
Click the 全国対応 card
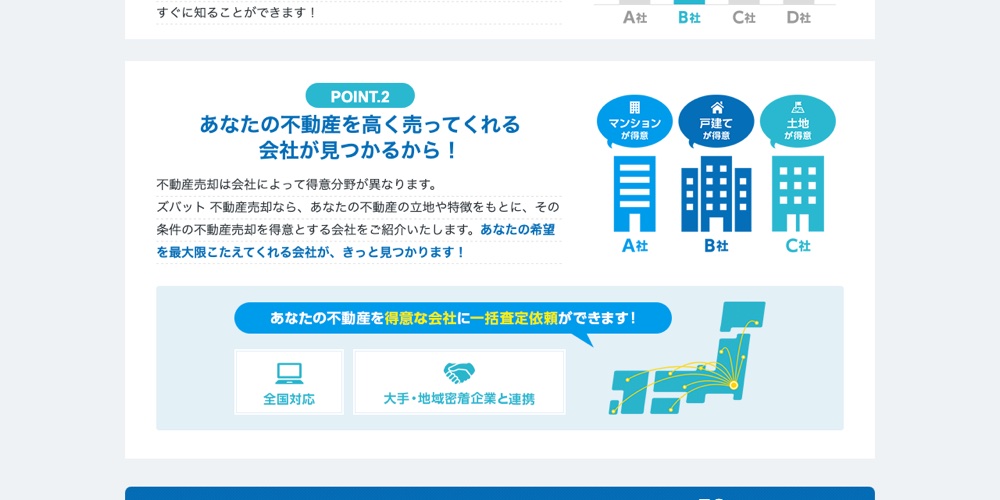(289, 382)
